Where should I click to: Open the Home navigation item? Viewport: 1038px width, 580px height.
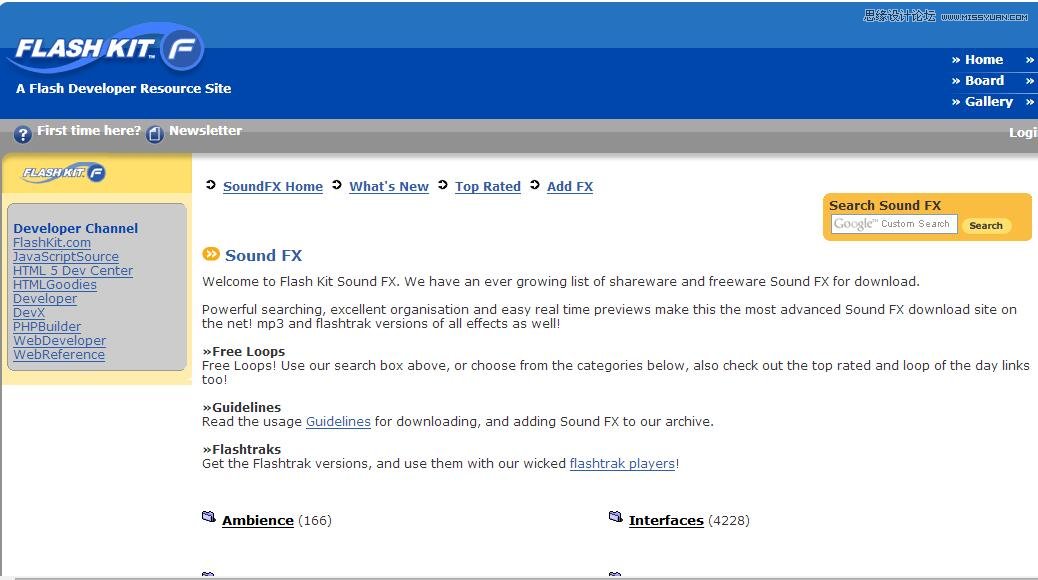coord(984,60)
